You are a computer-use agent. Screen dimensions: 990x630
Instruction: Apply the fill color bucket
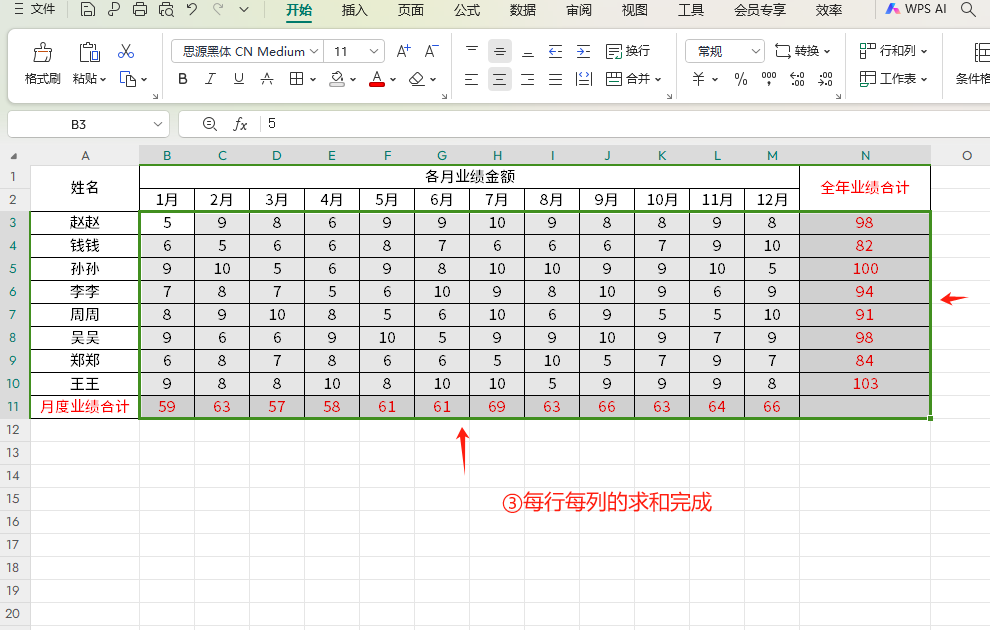(337, 79)
